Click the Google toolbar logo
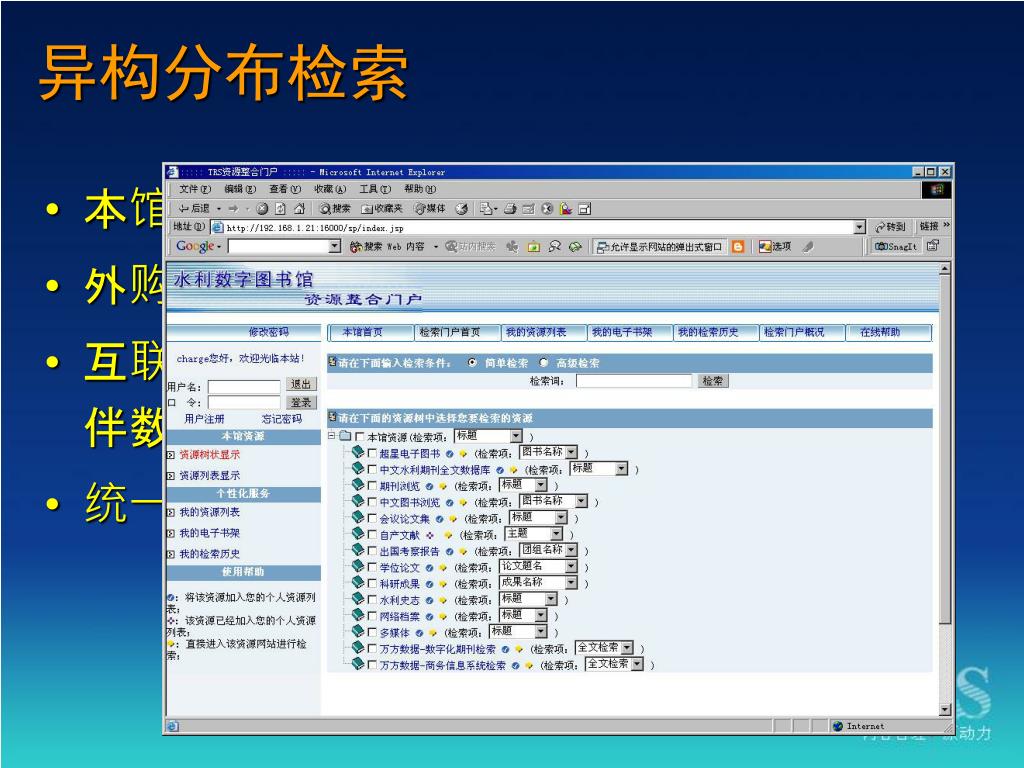 (x=195, y=246)
